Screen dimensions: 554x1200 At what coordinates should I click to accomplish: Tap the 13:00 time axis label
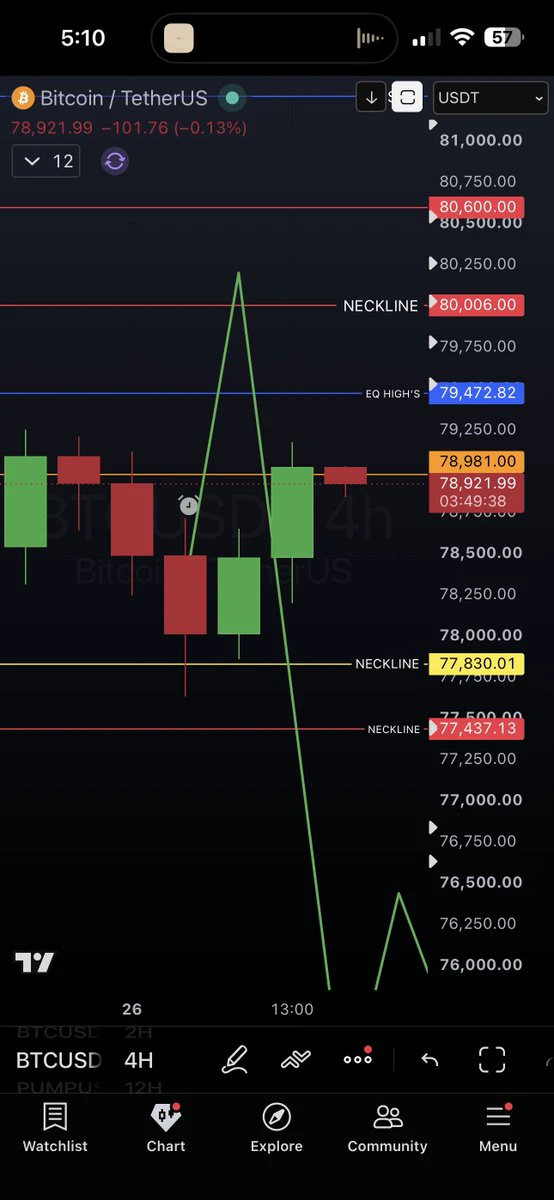click(x=292, y=1009)
